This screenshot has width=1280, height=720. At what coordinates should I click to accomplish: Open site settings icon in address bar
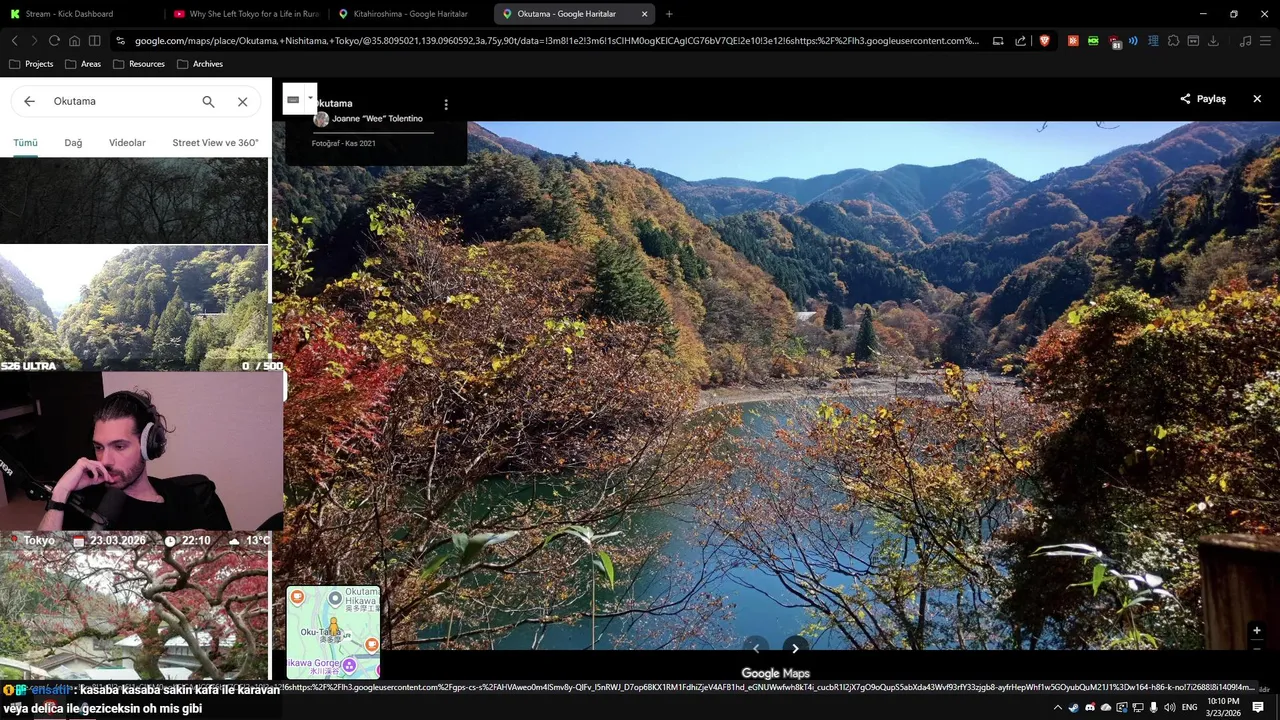[120, 41]
